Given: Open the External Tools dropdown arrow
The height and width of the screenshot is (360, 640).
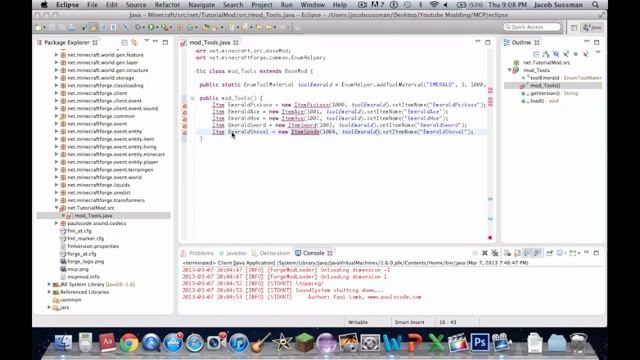Looking at the screenshot, I should tap(170, 28).
